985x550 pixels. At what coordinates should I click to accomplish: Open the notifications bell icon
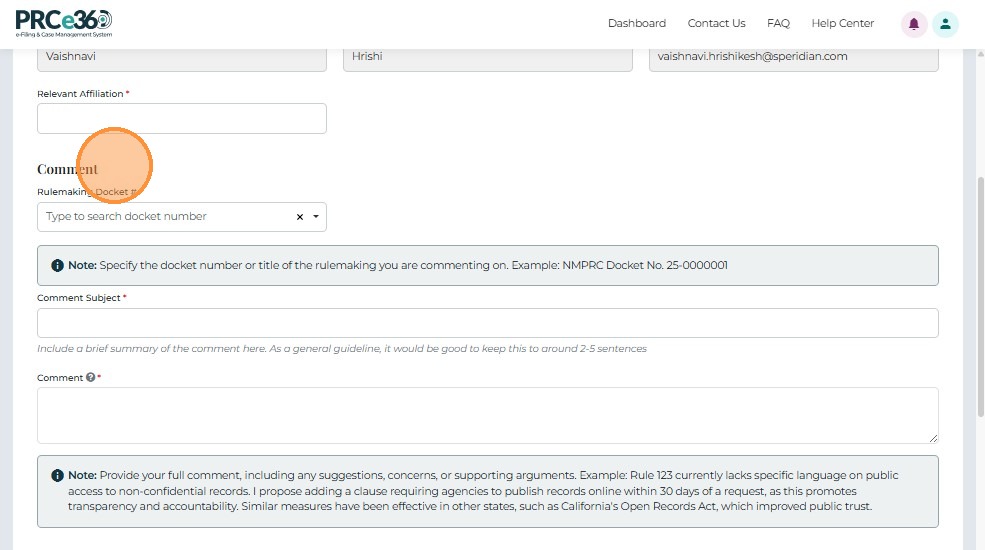(x=914, y=24)
